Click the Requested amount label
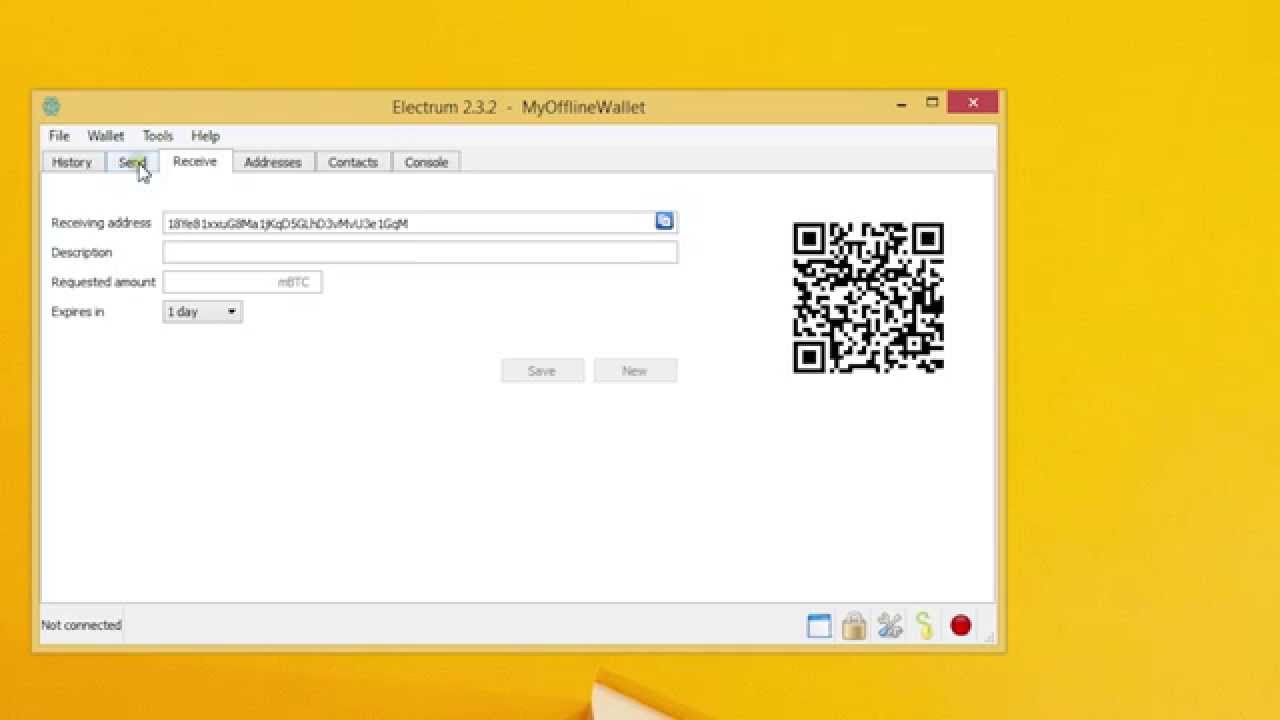The height and width of the screenshot is (720, 1280). 103,282
